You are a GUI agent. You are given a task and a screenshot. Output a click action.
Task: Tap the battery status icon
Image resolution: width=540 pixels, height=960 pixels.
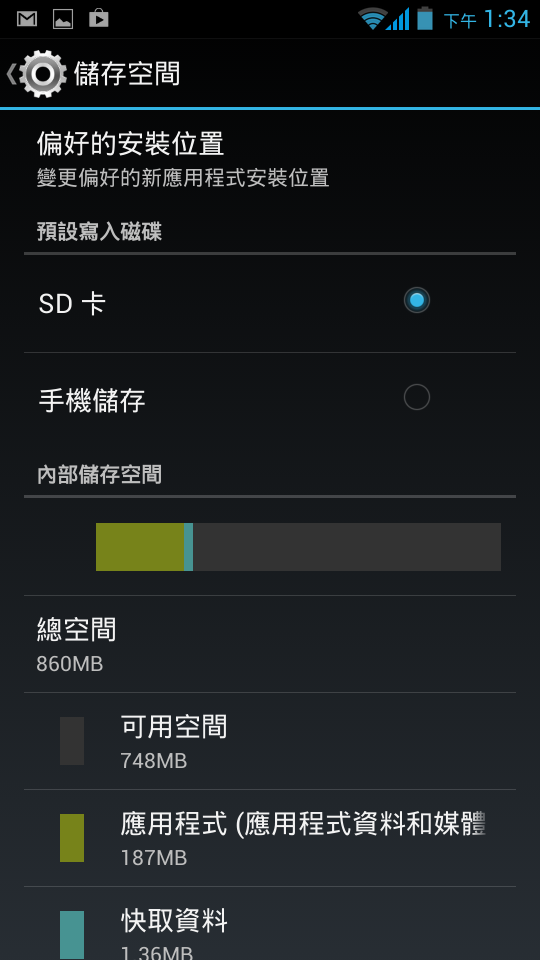[x=425, y=18]
